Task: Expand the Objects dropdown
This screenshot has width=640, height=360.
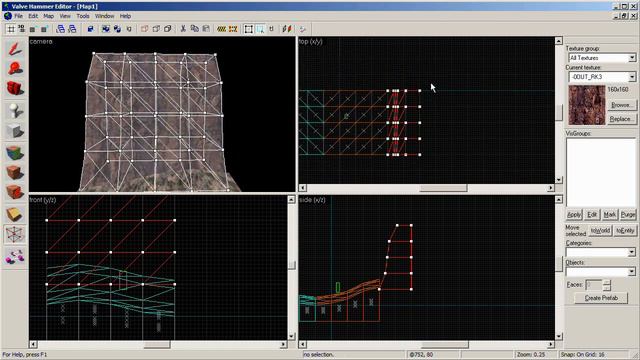Action: 631,272
